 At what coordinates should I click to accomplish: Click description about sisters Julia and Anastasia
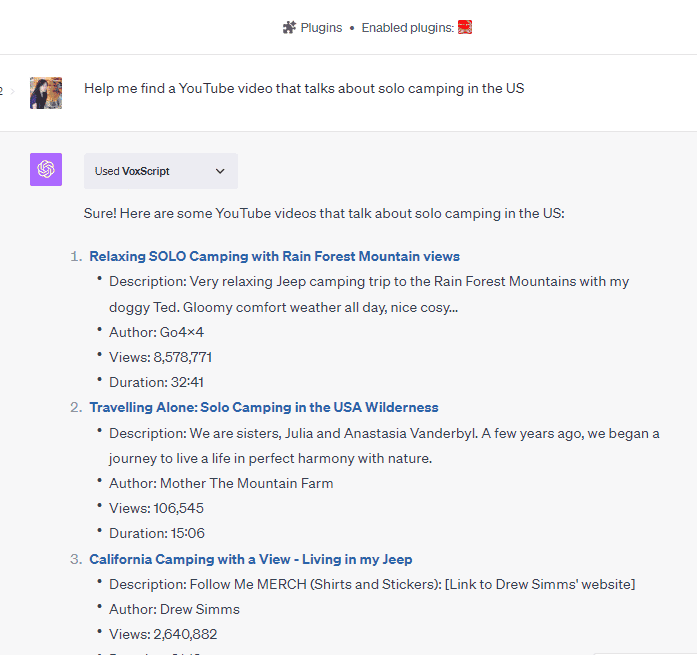(384, 446)
